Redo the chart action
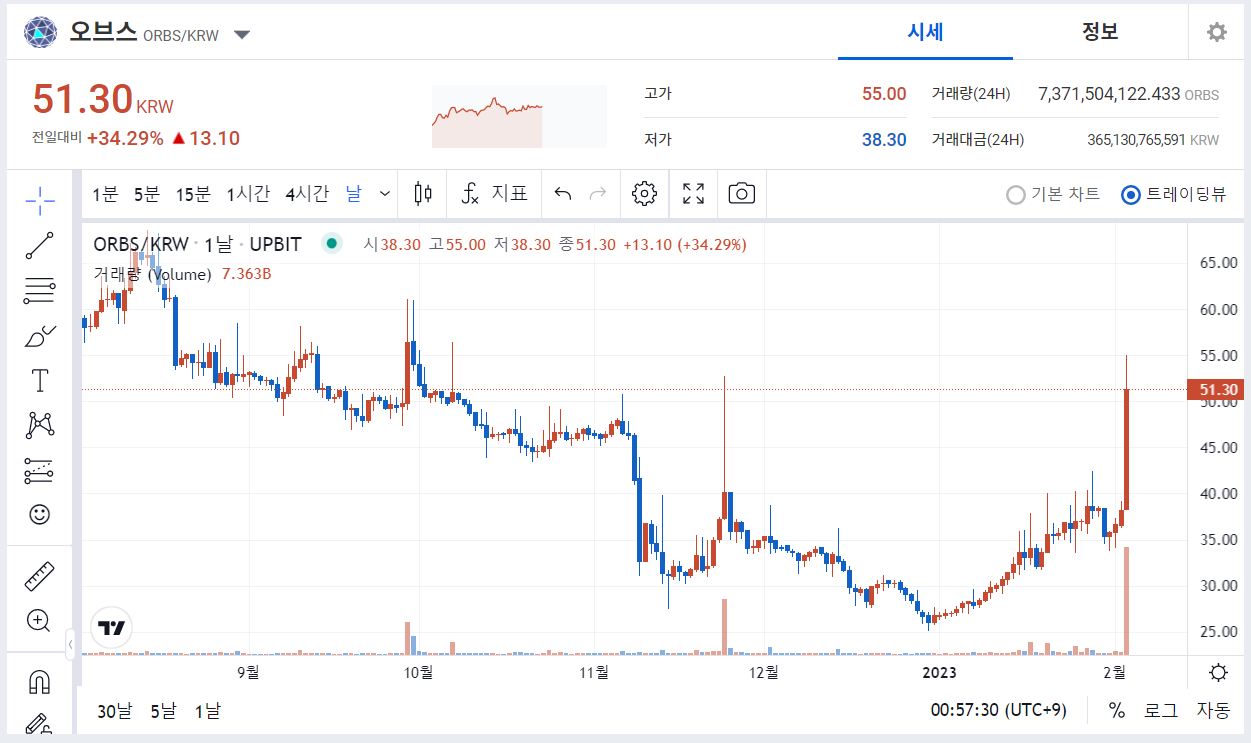 coord(598,194)
